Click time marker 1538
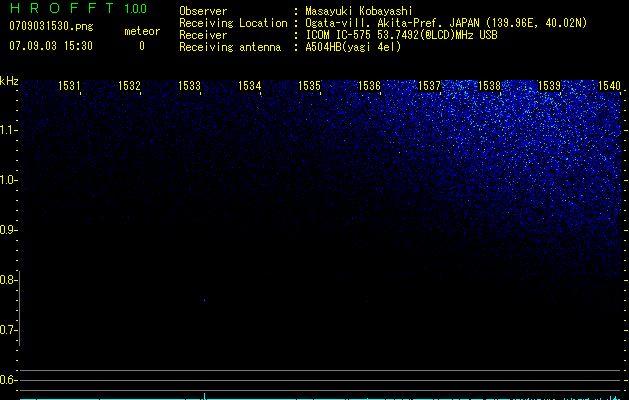Image resolution: width=629 pixels, height=400 pixels. coord(489,85)
